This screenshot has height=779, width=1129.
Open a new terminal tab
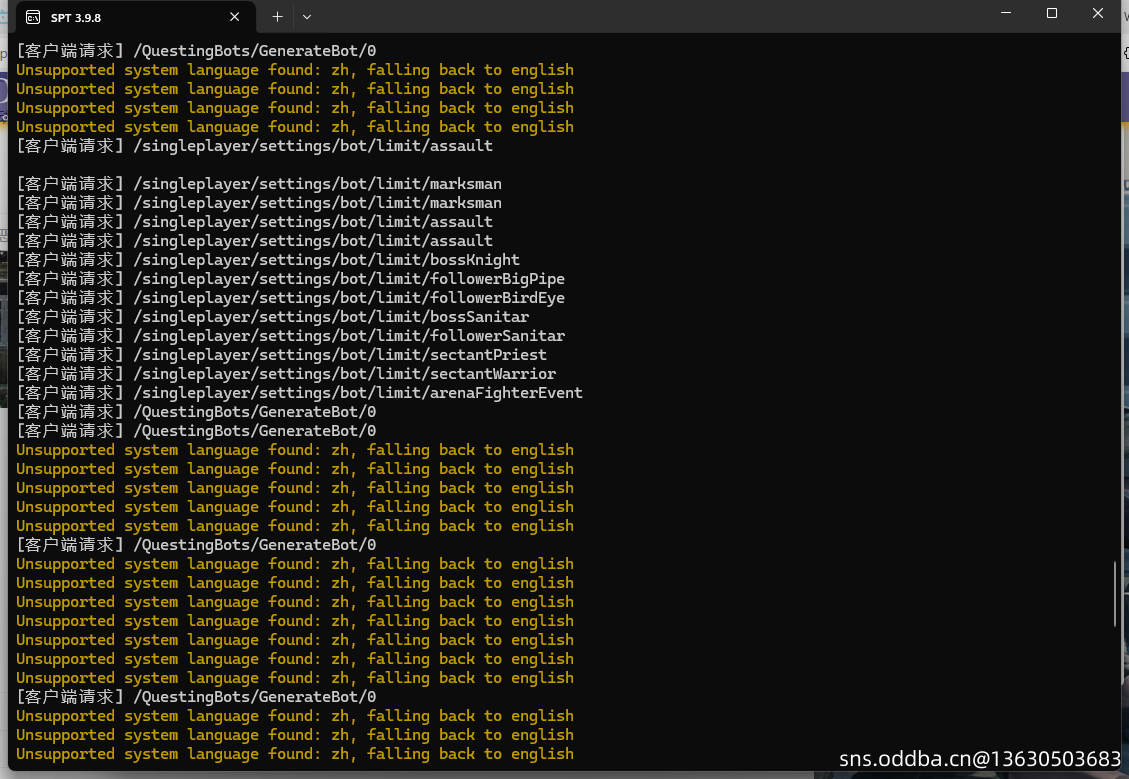click(x=277, y=17)
